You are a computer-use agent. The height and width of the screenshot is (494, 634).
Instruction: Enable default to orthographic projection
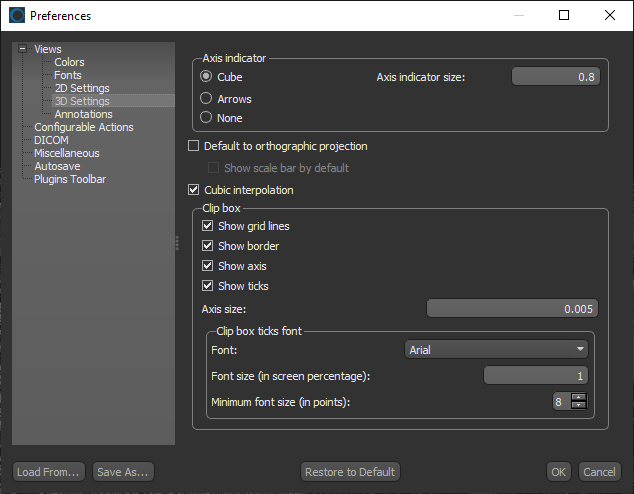[x=195, y=147]
